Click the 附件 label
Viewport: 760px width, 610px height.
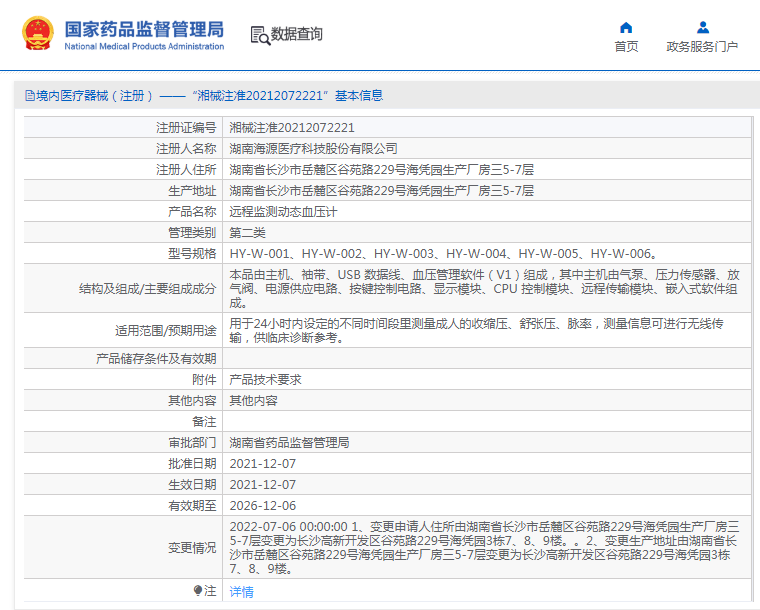click(204, 380)
